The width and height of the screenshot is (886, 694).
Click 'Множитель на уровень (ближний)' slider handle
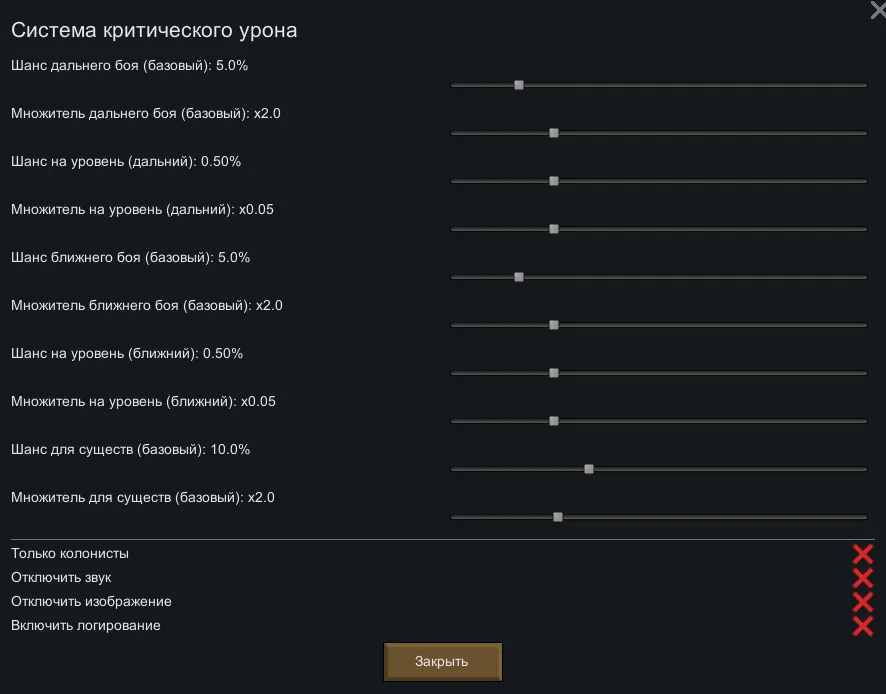553,421
